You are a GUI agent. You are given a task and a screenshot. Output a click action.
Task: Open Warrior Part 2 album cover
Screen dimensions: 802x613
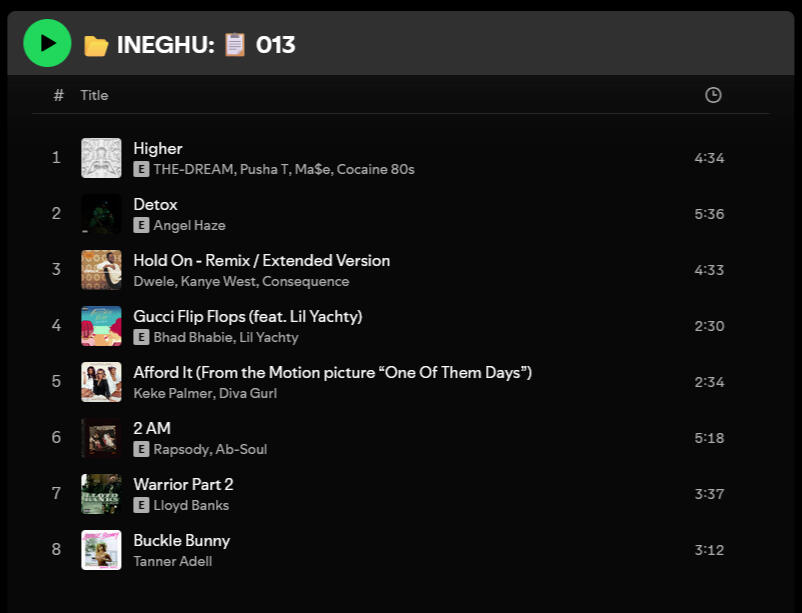101,494
